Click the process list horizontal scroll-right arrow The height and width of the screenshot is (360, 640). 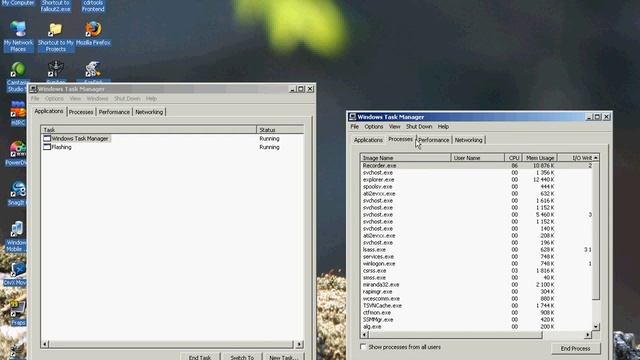(x=588, y=335)
